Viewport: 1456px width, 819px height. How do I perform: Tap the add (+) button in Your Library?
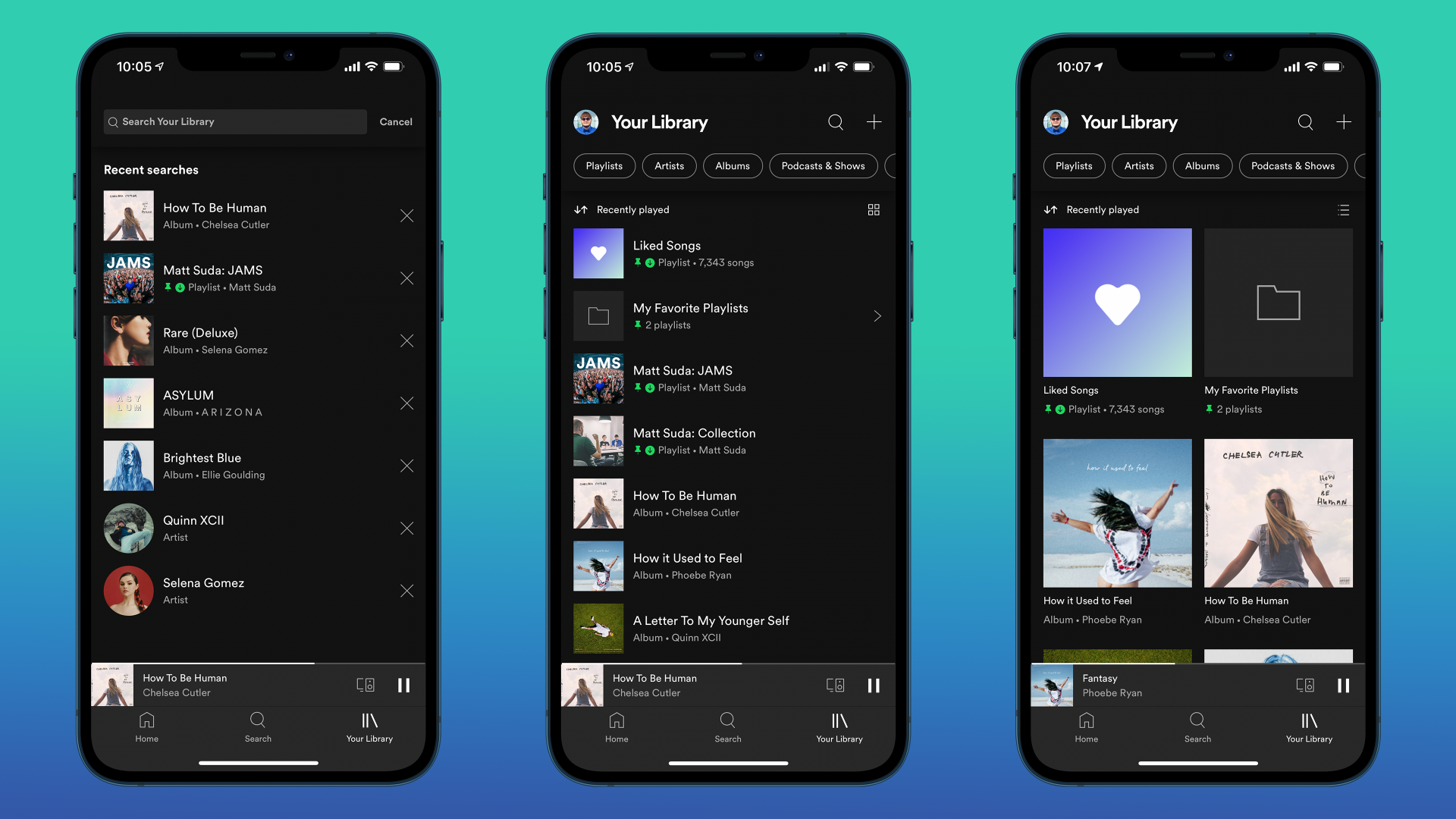point(872,121)
